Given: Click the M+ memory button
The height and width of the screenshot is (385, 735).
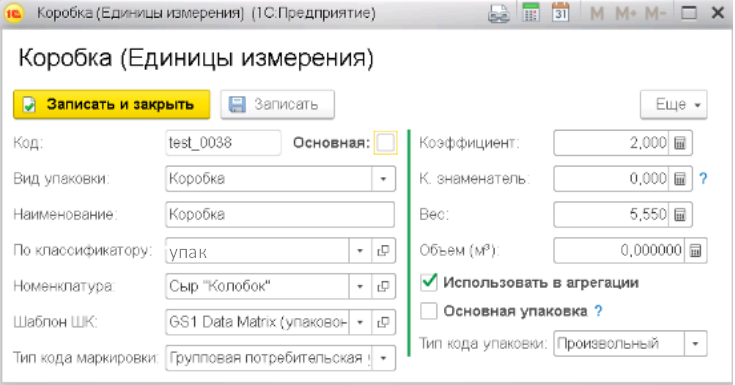Looking at the screenshot, I should [626, 13].
